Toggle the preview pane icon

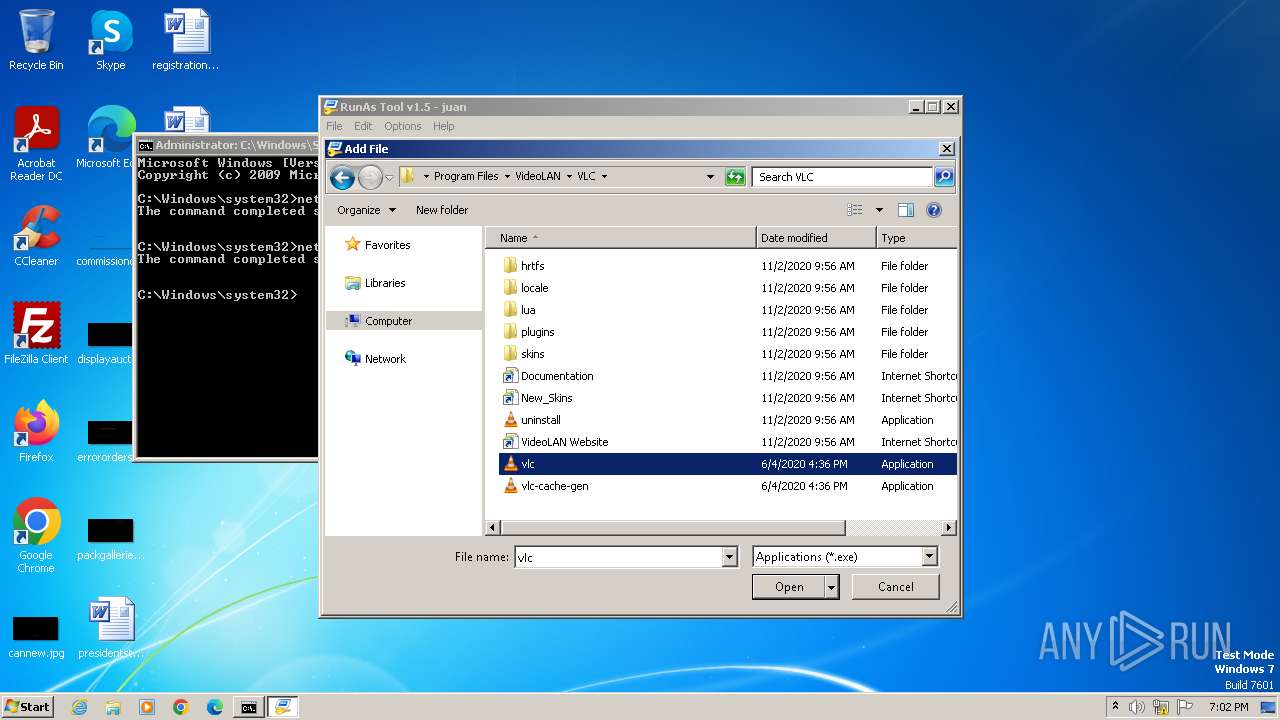click(x=905, y=210)
